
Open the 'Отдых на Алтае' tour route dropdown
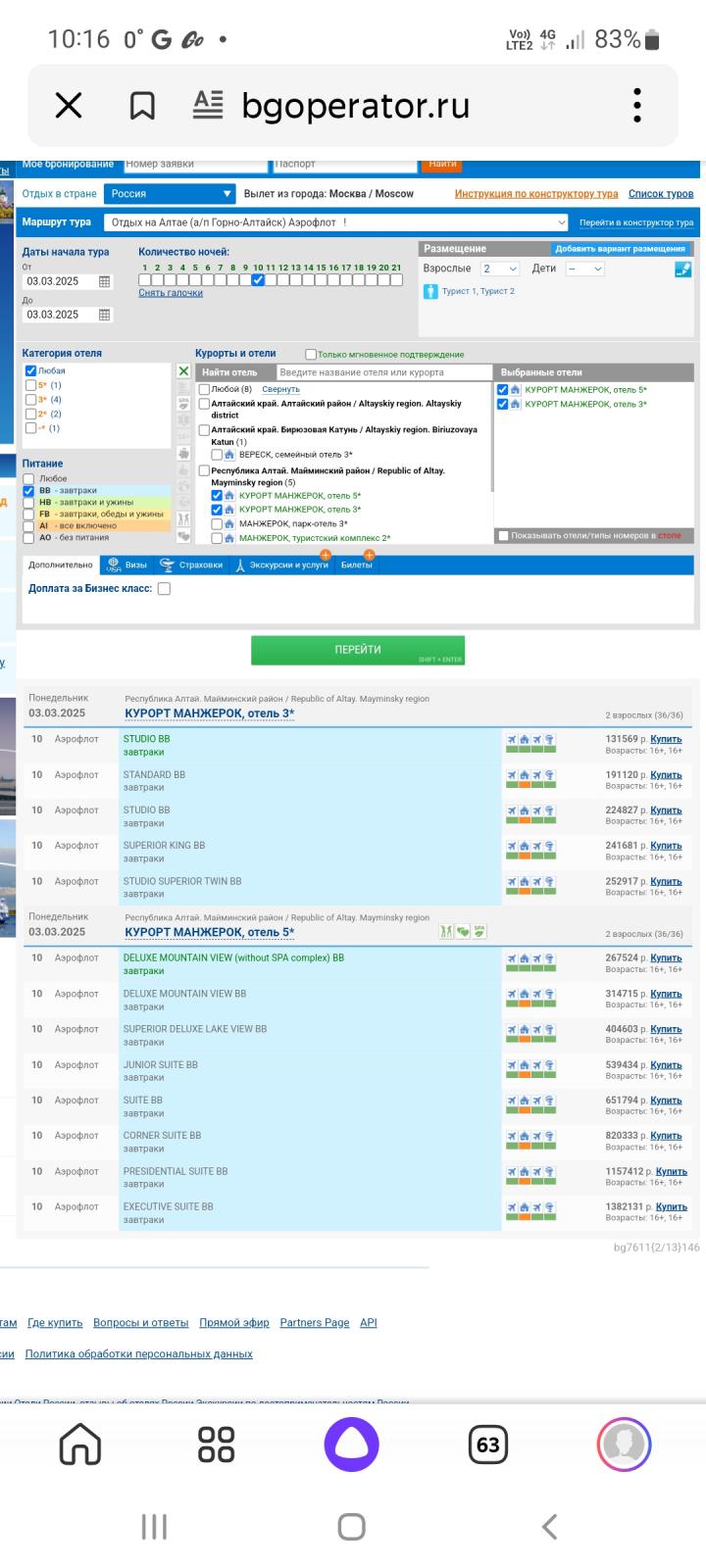tap(336, 222)
